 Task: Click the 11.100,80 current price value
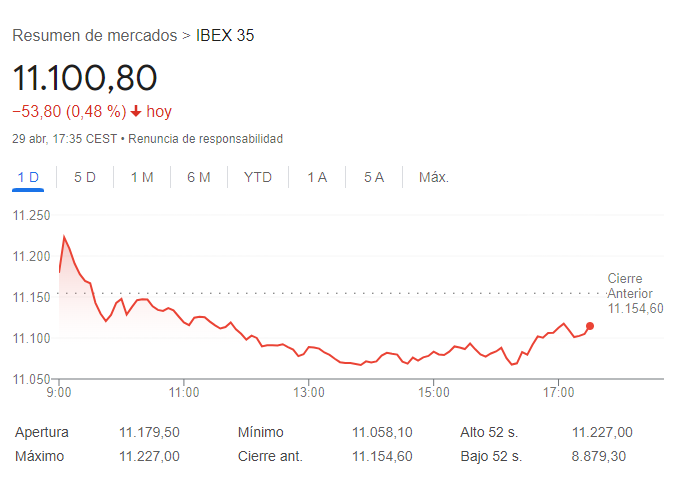84,78
